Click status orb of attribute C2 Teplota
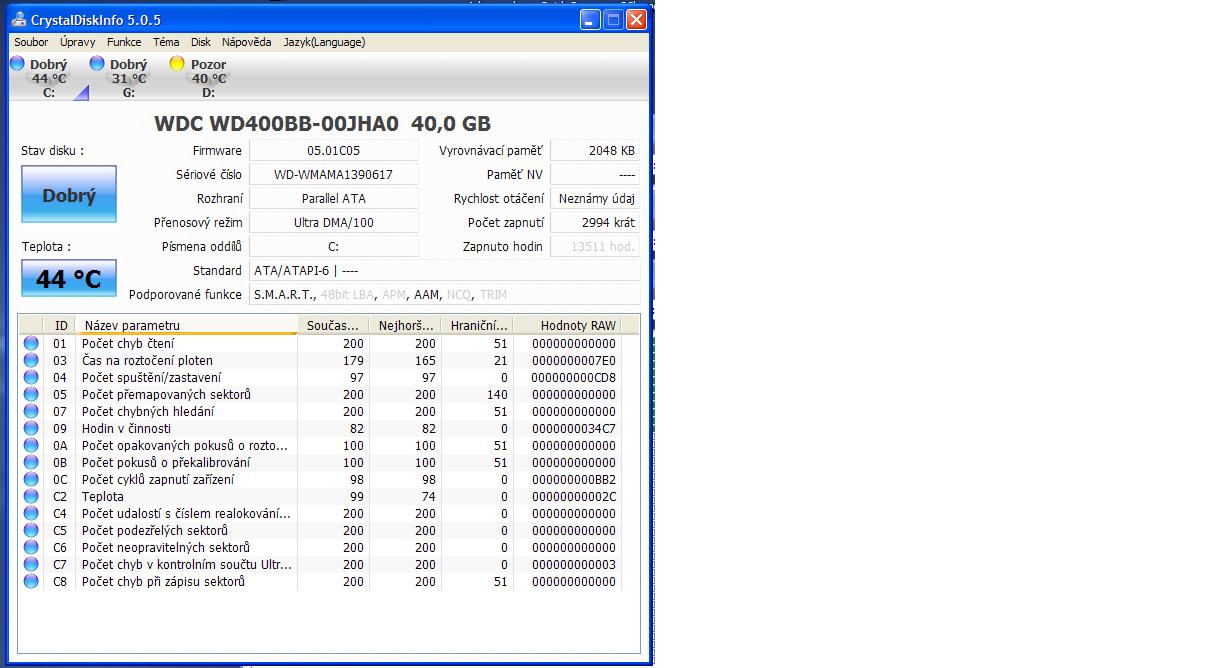 click(x=31, y=496)
